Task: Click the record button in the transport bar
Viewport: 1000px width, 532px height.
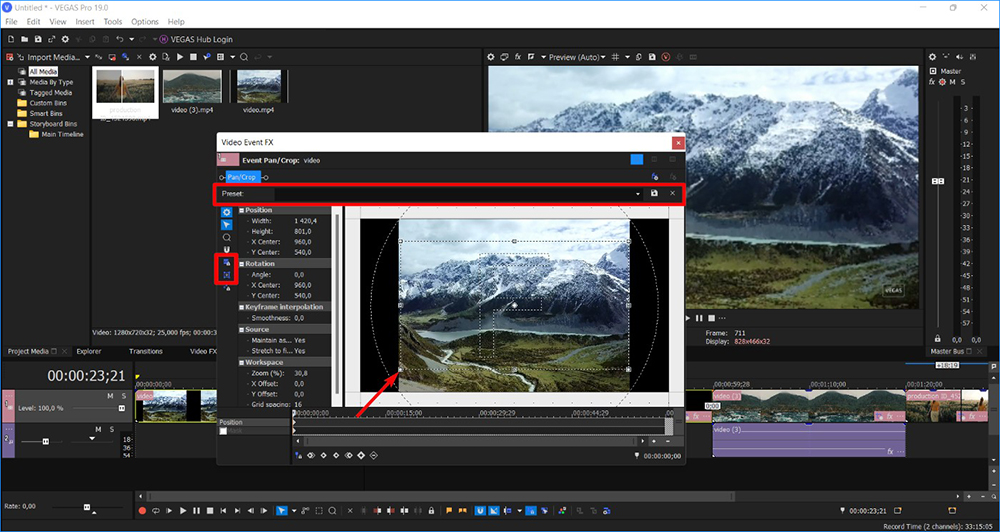Action: tap(142, 511)
